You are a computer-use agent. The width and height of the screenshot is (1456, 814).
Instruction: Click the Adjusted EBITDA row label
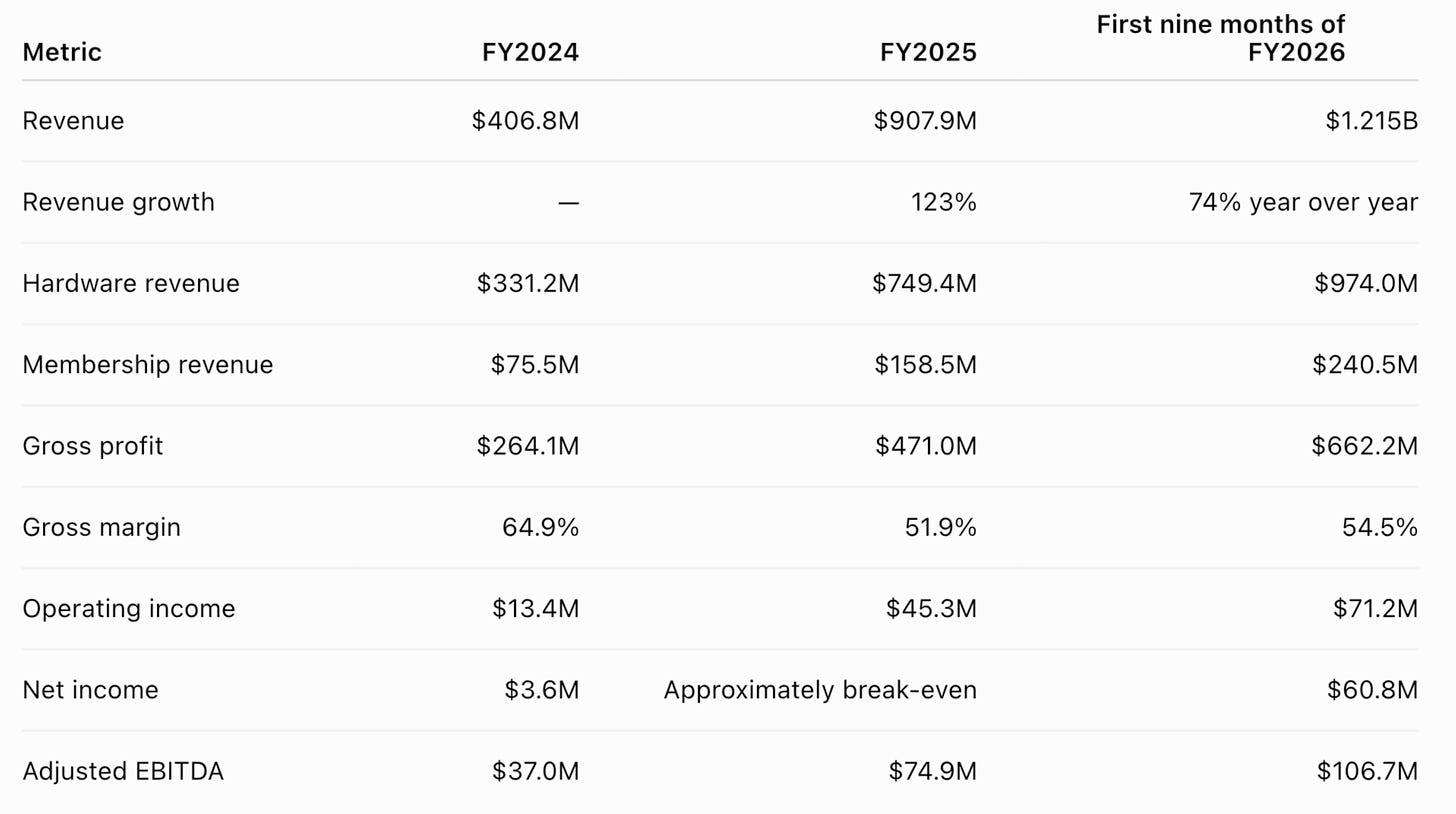122,771
